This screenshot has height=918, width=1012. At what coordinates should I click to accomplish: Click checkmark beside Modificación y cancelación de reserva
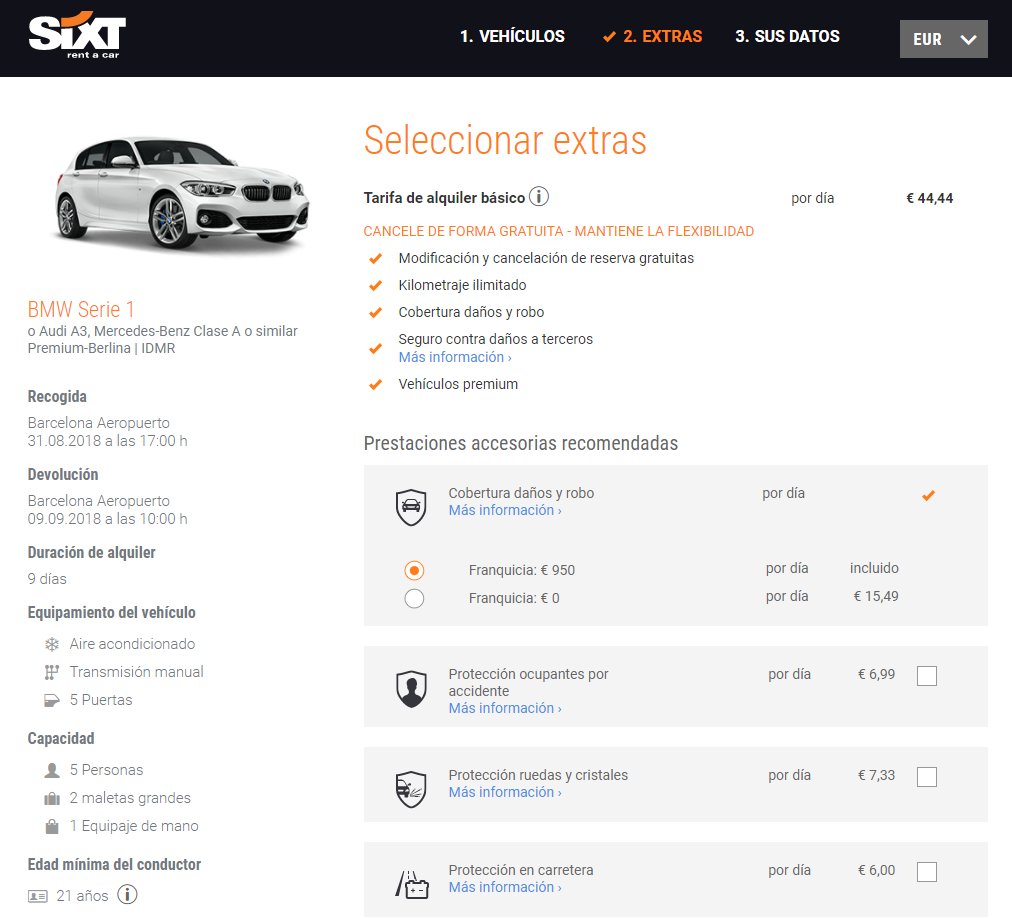point(375,258)
